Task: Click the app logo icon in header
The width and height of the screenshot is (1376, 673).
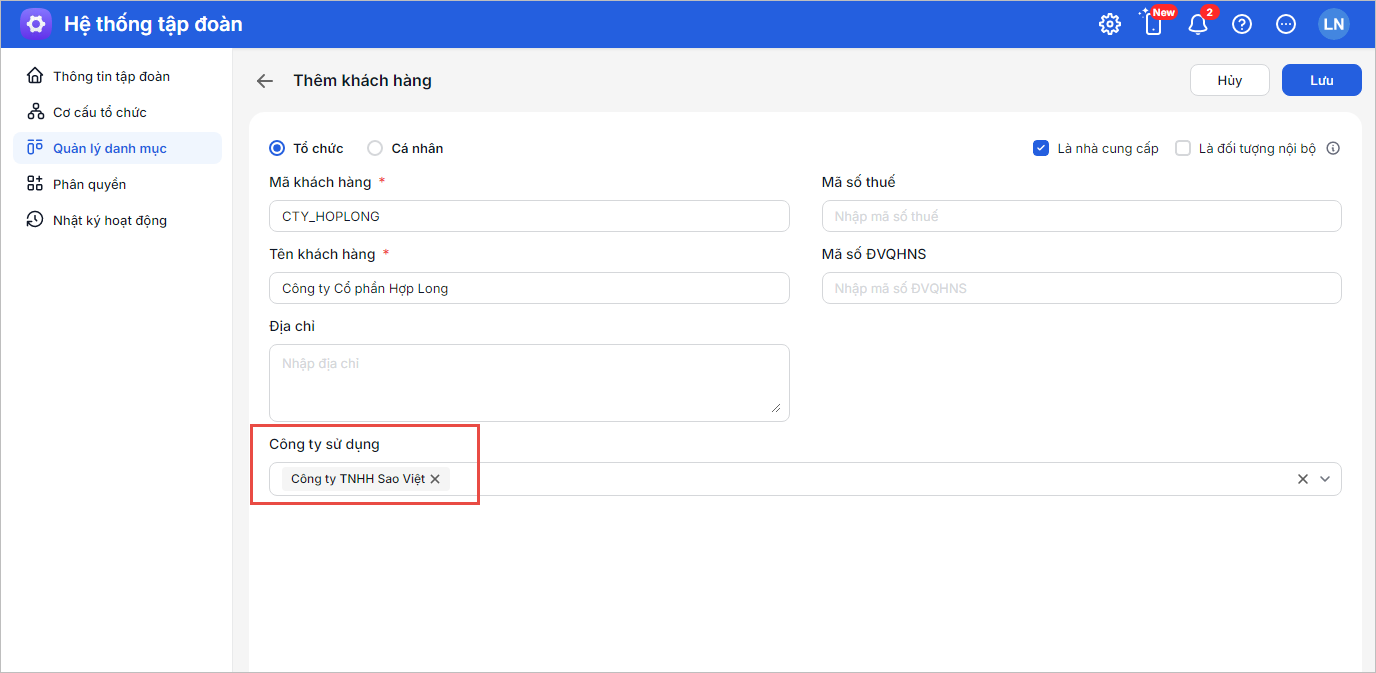Action: [36, 24]
